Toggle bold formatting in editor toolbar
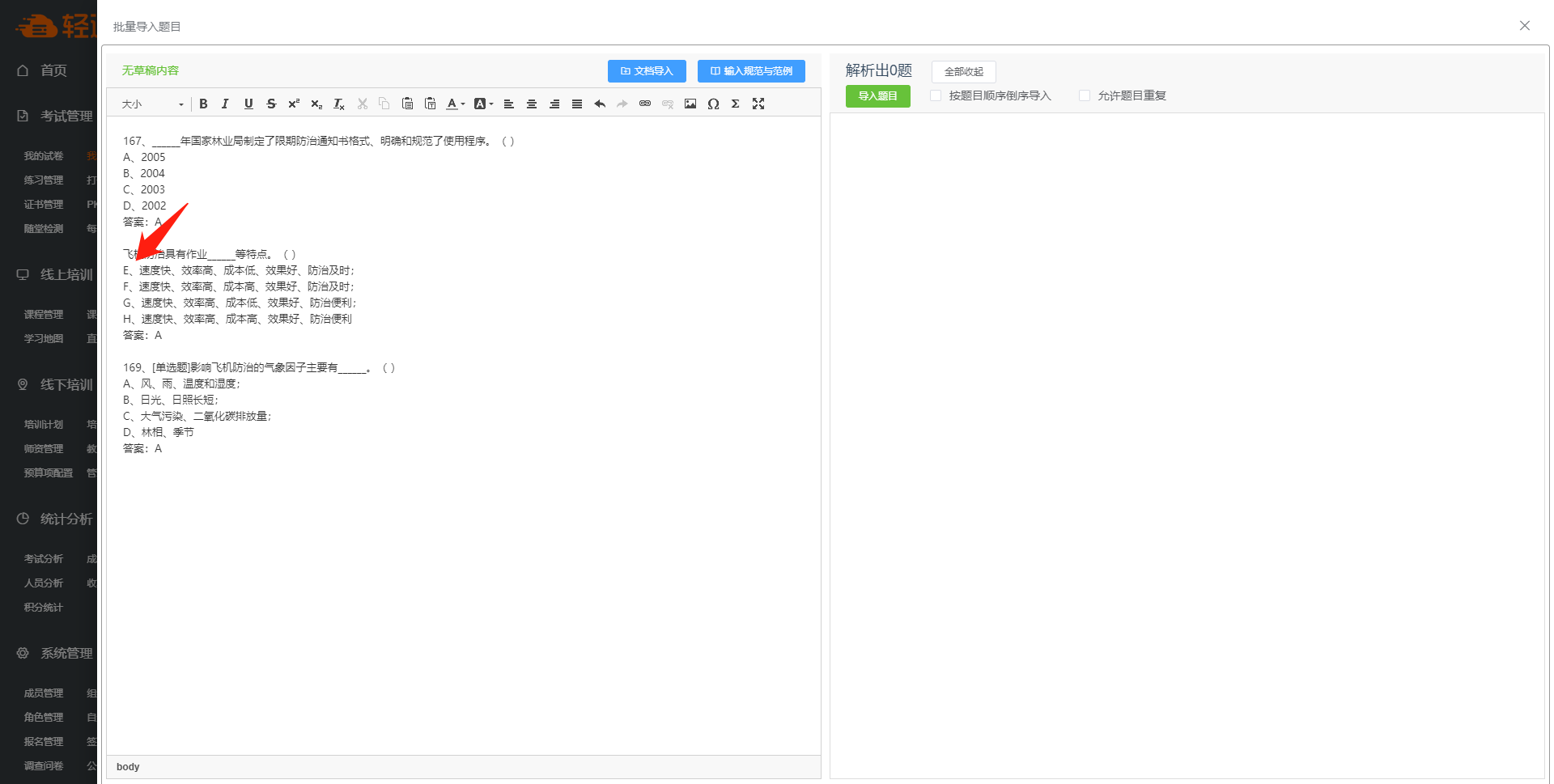 [x=203, y=104]
